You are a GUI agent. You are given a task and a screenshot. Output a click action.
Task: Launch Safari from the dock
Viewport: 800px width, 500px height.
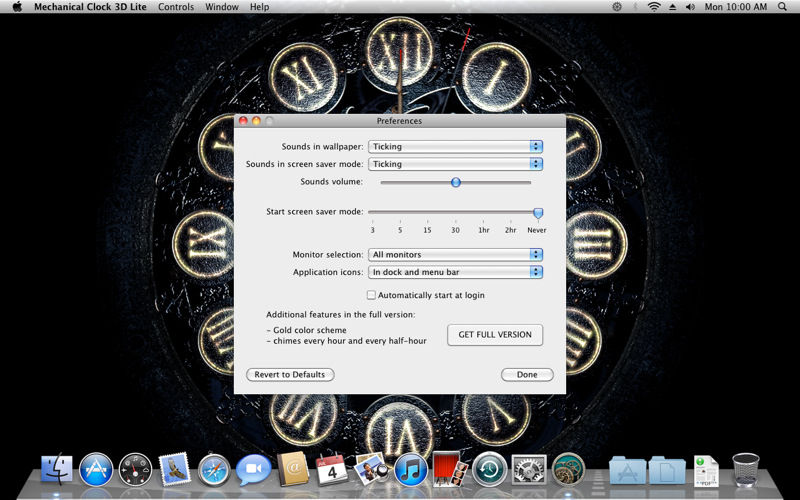tap(214, 469)
